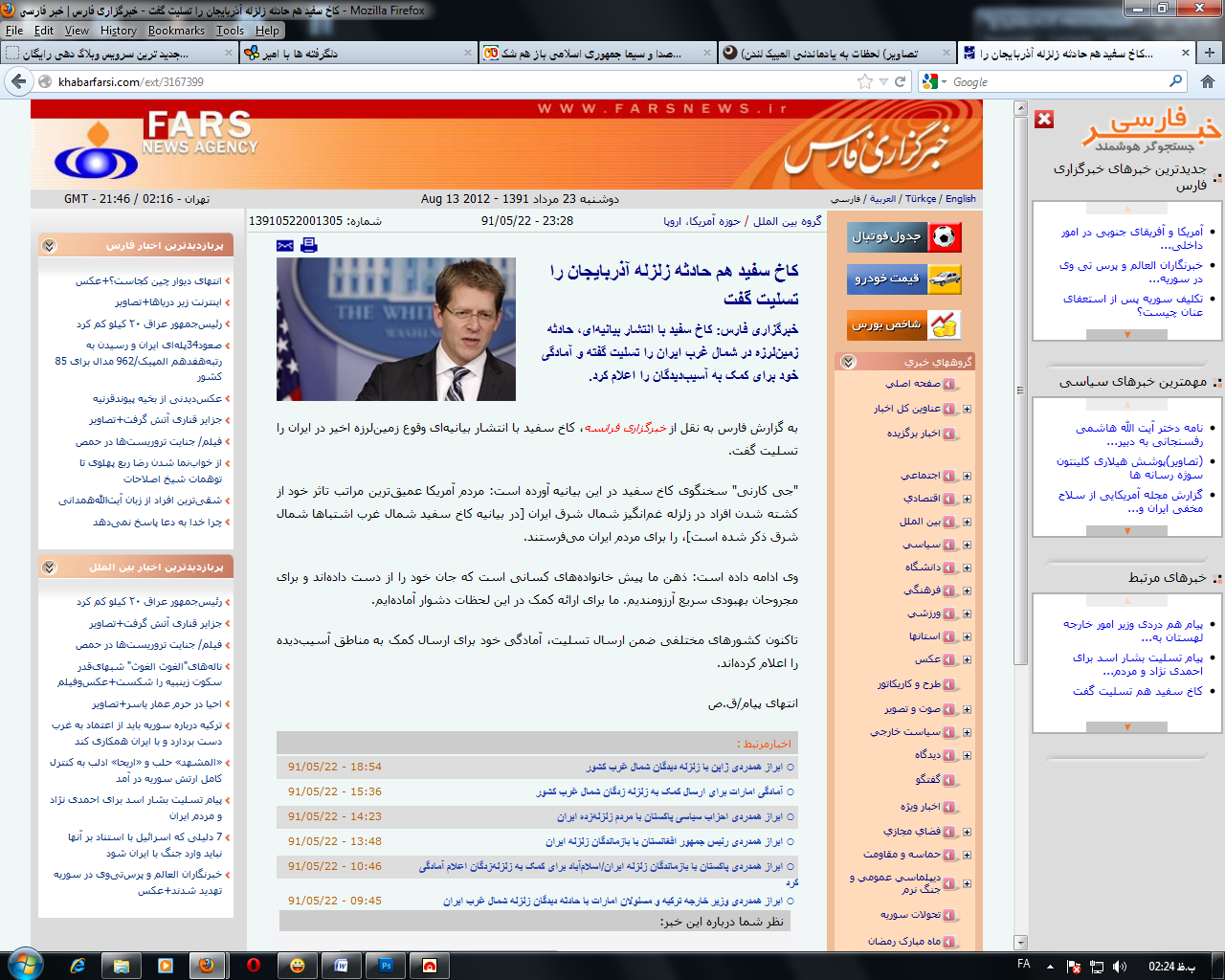Viewport: 1225px width, 980px height.
Task: Open the Edit menu
Action: [x=44, y=31]
